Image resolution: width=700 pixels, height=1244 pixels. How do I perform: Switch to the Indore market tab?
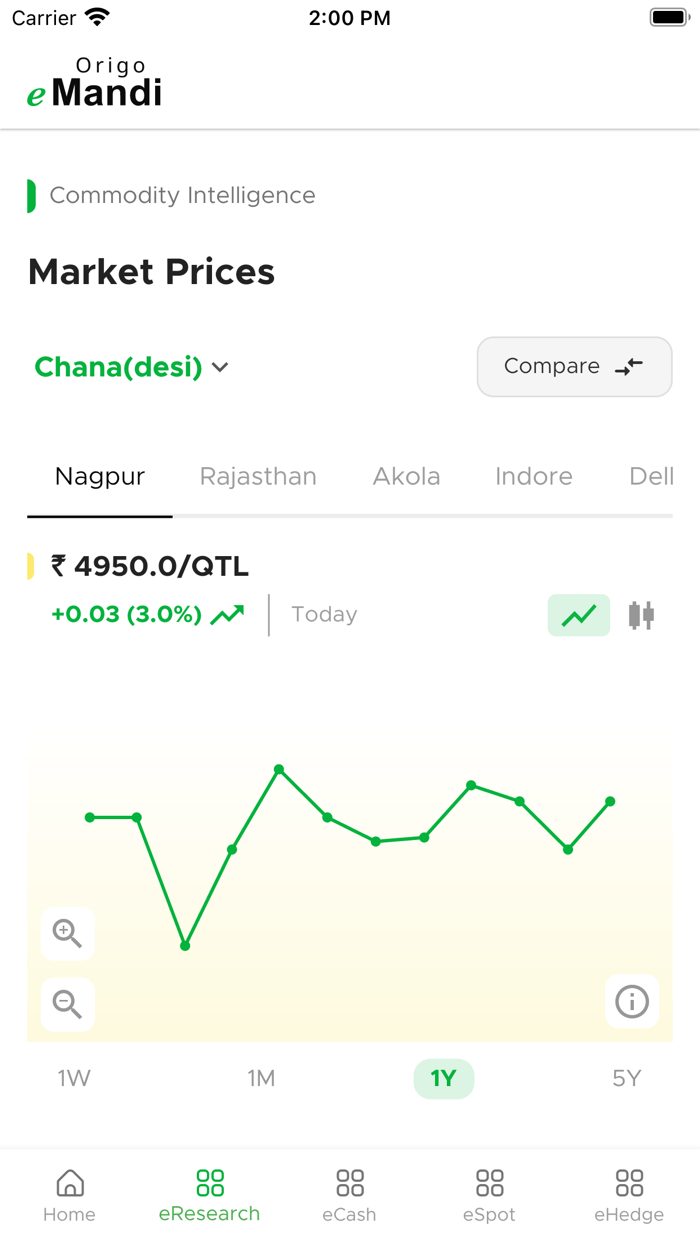534,476
